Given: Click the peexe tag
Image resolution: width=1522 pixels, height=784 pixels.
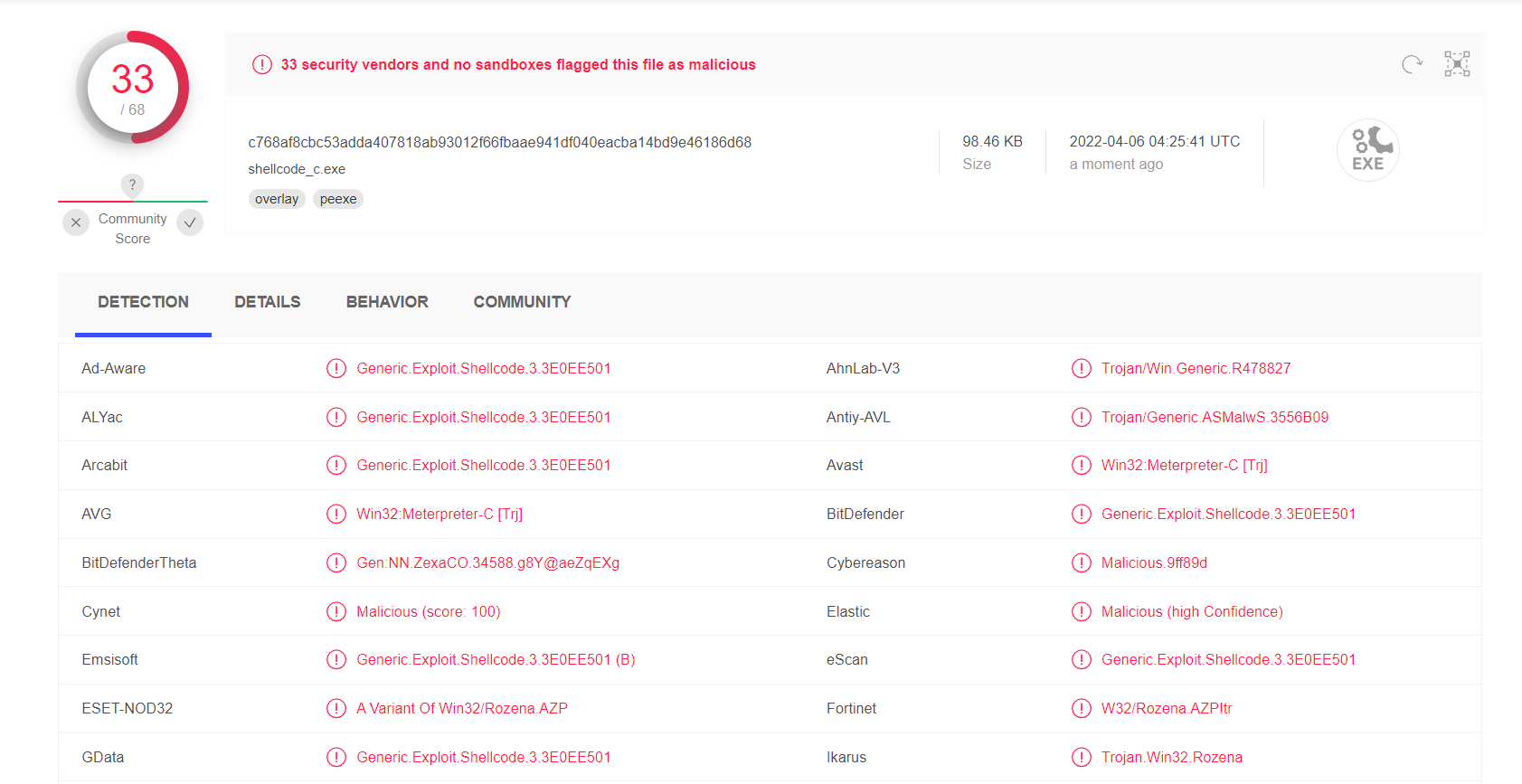Looking at the screenshot, I should coord(338,199).
